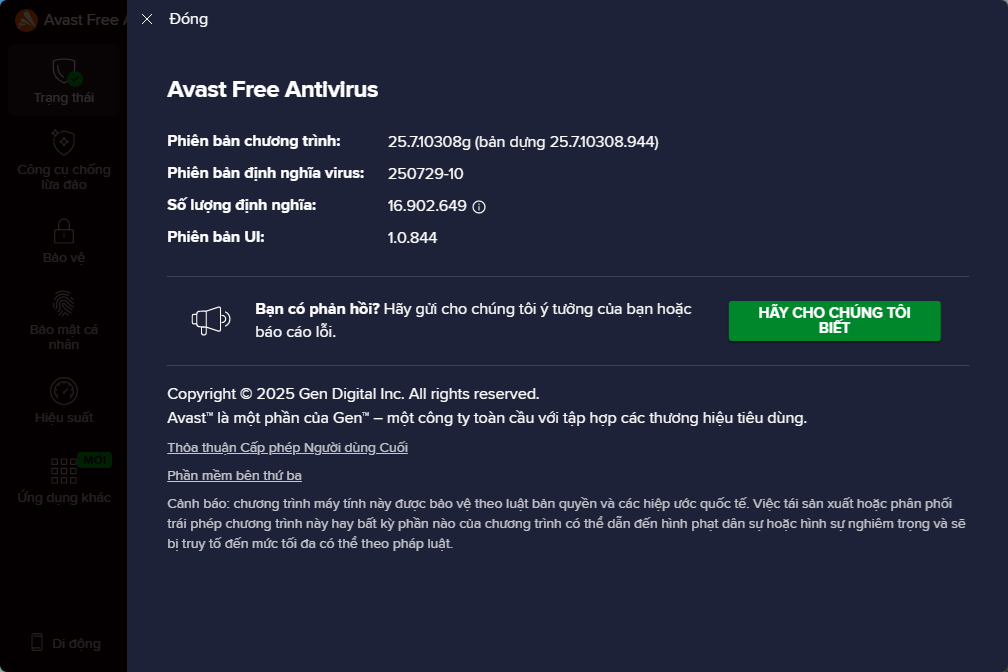Open Ứng dụng khác grid icon
Image resolution: width=1008 pixels, height=672 pixels.
pos(64,471)
